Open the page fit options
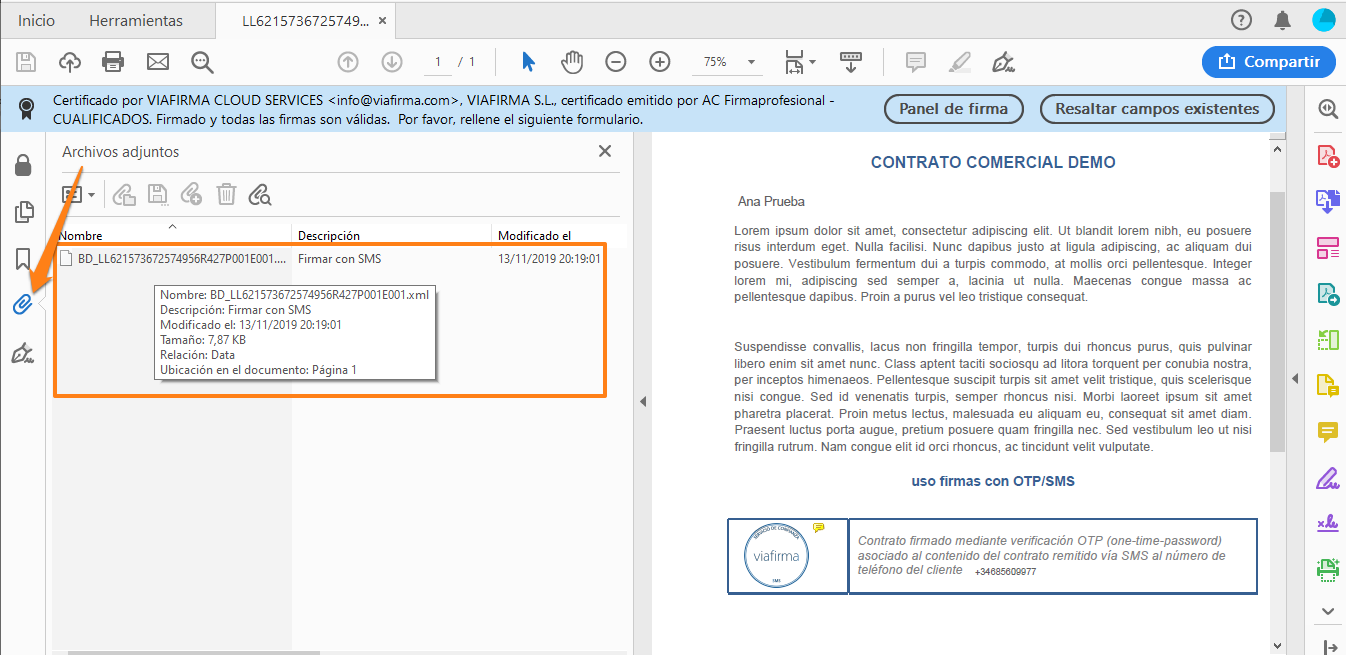 tap(800, 62)
